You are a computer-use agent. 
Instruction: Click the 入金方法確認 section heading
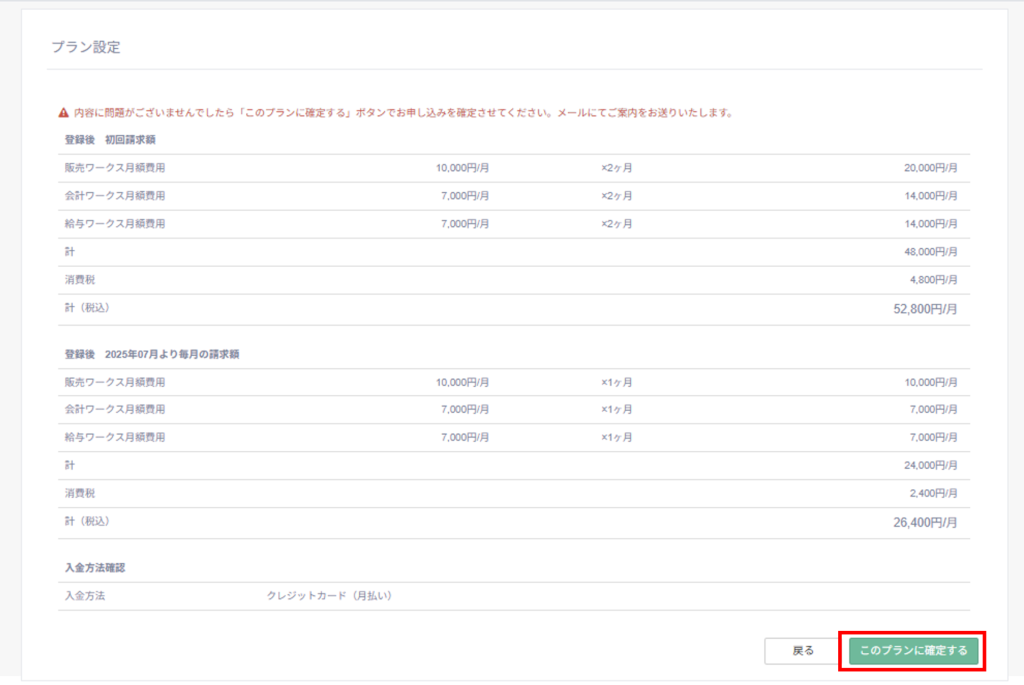(x=95, y=568)
